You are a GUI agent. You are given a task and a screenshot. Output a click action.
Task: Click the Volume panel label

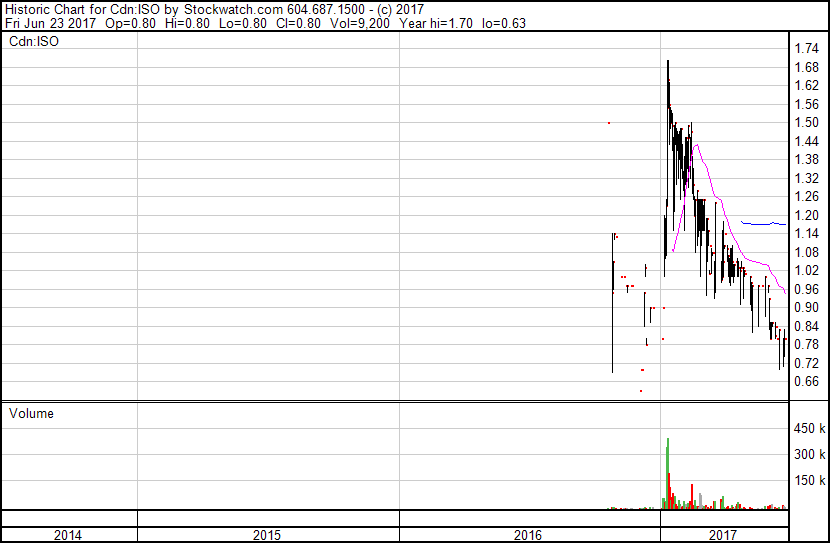(31, 413)
